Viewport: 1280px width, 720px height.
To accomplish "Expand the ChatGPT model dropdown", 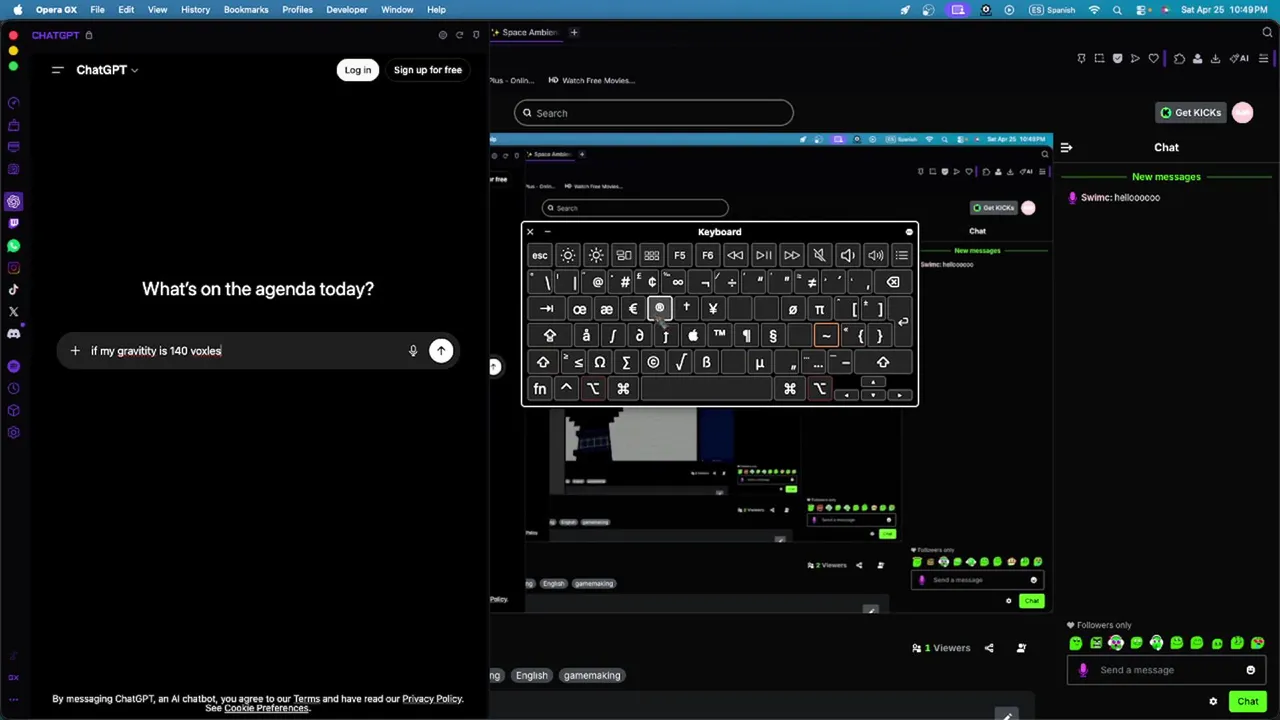I will [x=107, y=70].
